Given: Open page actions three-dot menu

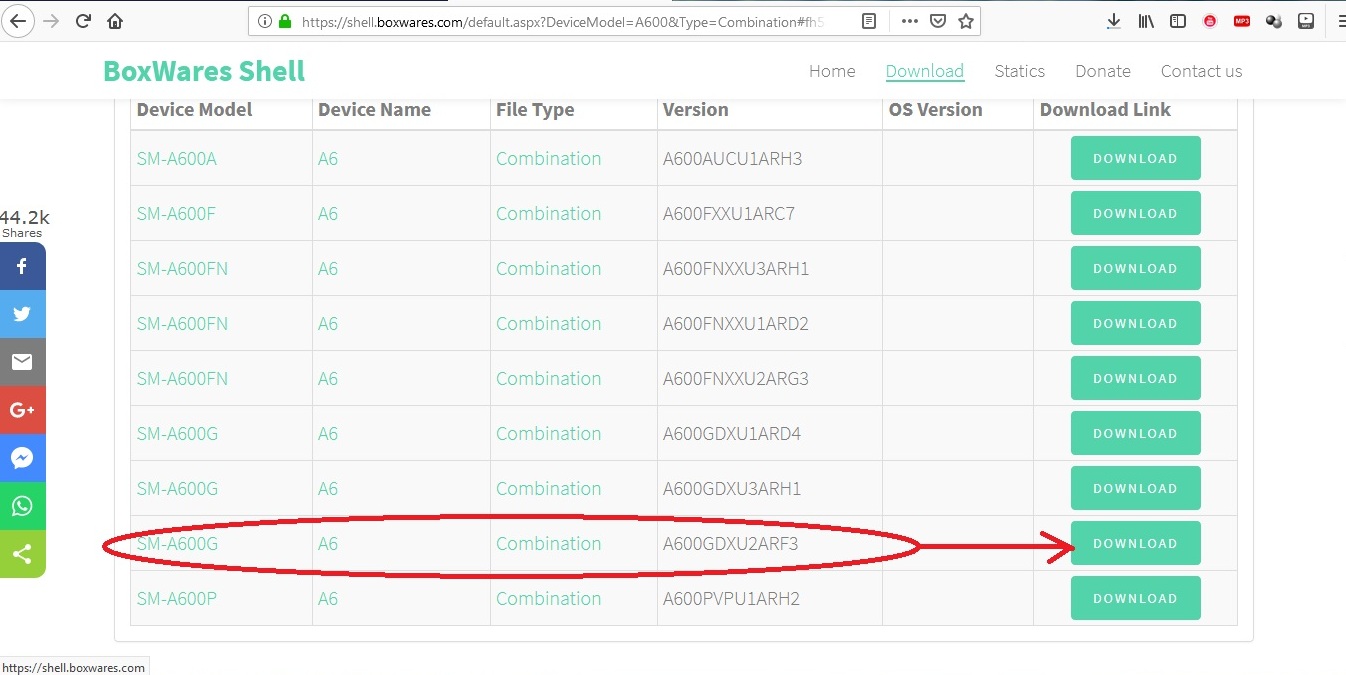Looking at the screenshot, I should [x=910, y=21].
